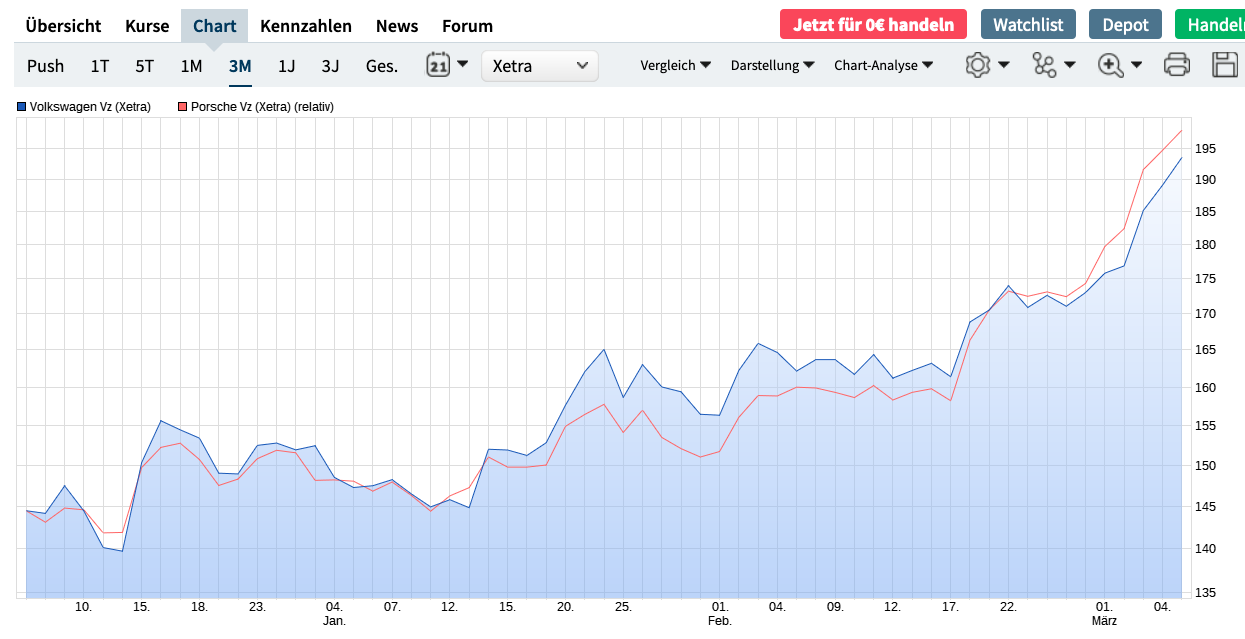This screenshot has height=639, width=1245.
Task: Open the Forum tab
Action: [467, 26]
